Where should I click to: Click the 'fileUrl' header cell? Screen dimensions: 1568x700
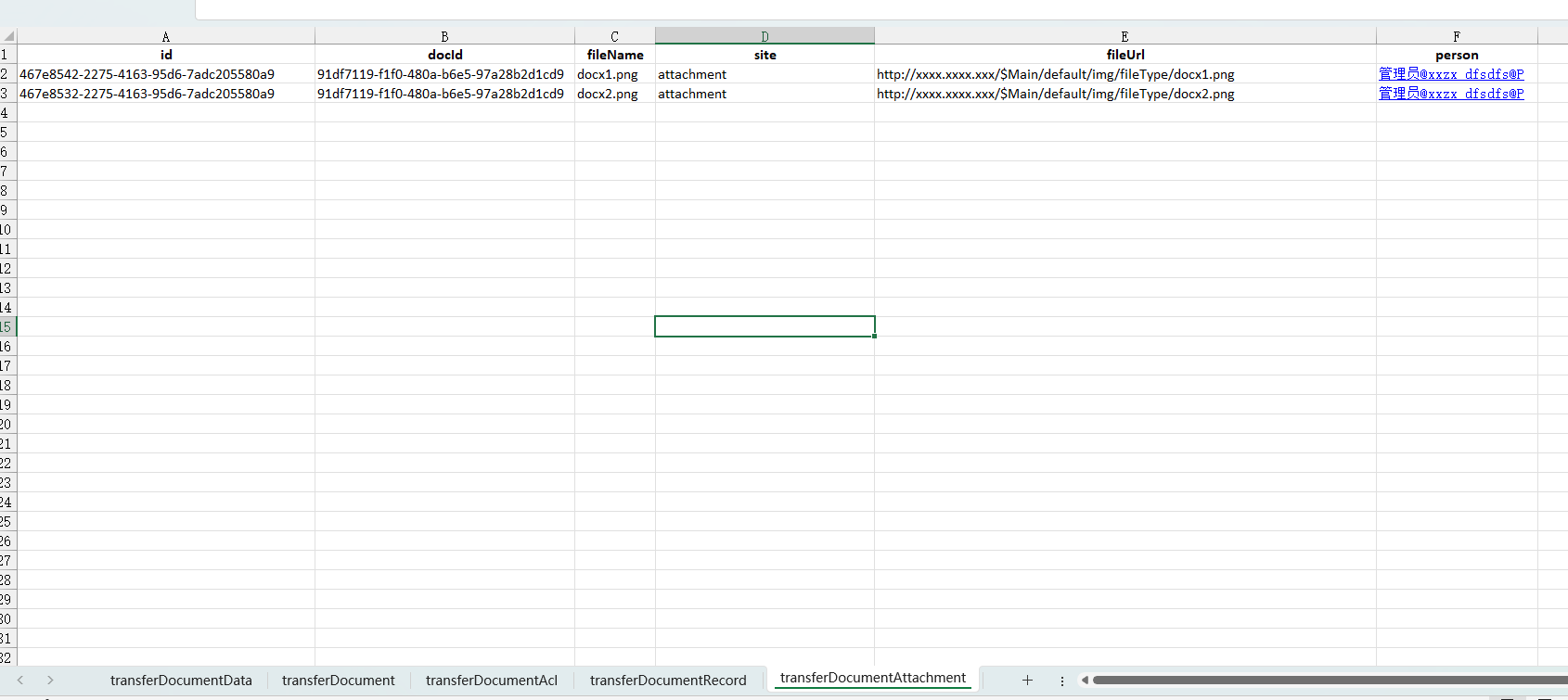click(1125, 55)
